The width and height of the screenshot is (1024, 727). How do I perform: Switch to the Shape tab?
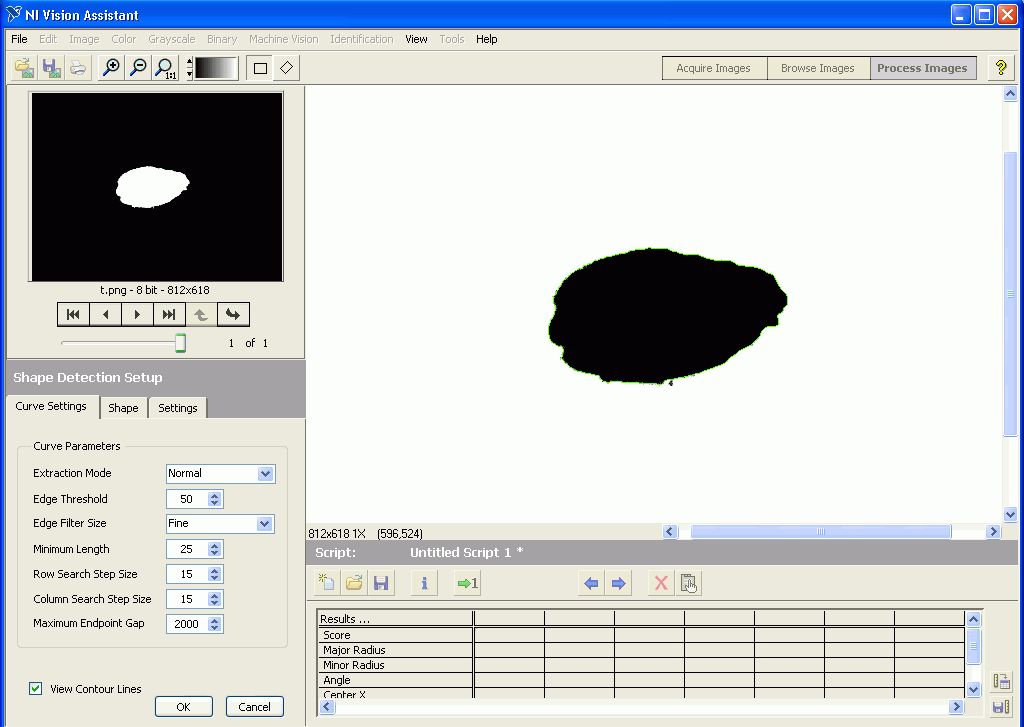tap(123, 408)
